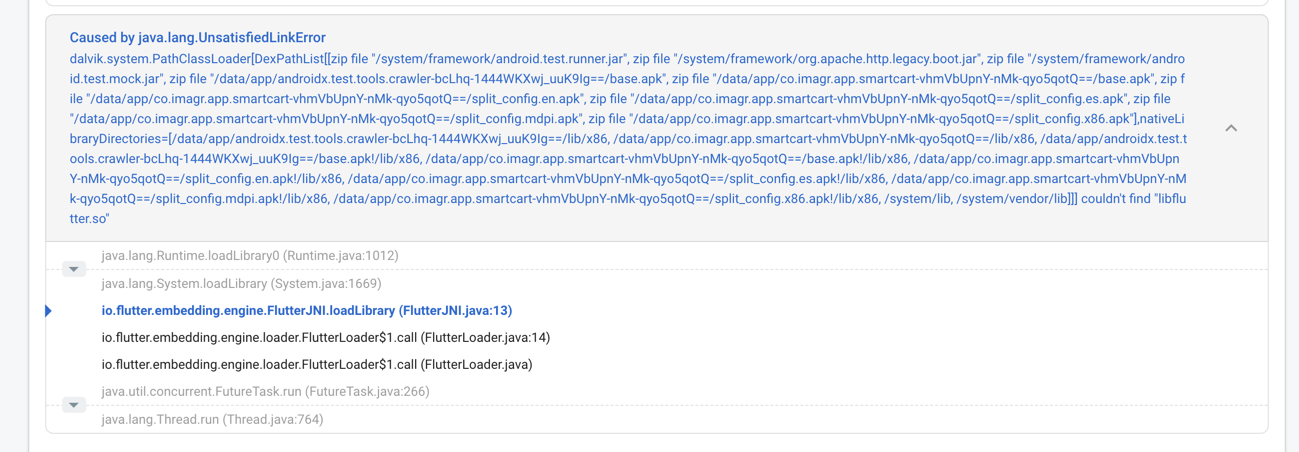This screenshot has width=1299, height=452.
Task: Select the java.lang.Runtime.loadLibrary0 stack frame
Action: click(x=250, y=256)
